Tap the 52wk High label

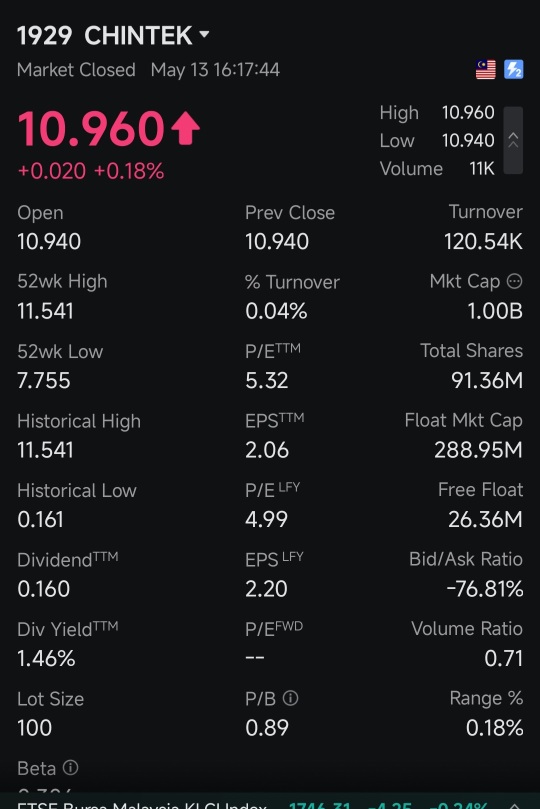(62, 282)
